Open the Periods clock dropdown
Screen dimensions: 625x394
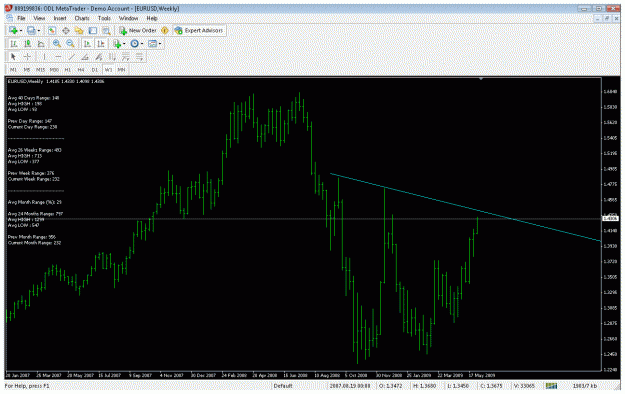(x=136, y=44)
